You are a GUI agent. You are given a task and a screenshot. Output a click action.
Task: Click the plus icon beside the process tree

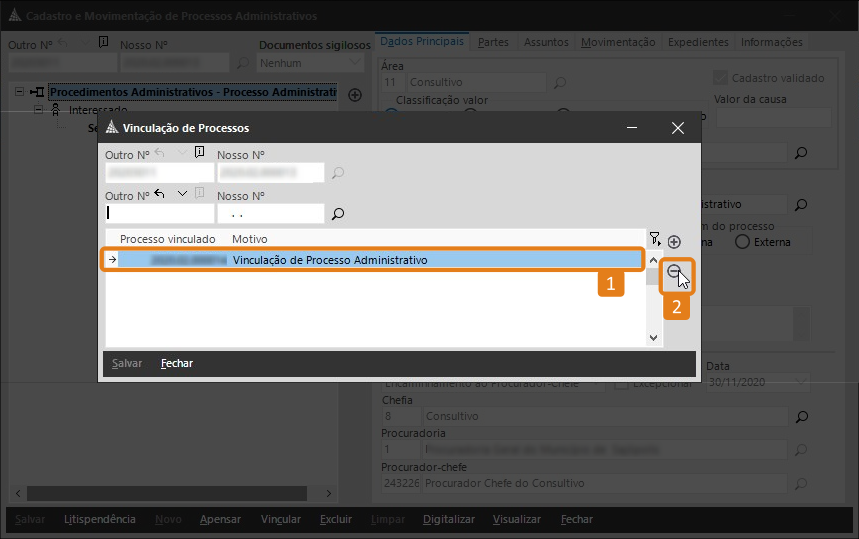[354, 94]
